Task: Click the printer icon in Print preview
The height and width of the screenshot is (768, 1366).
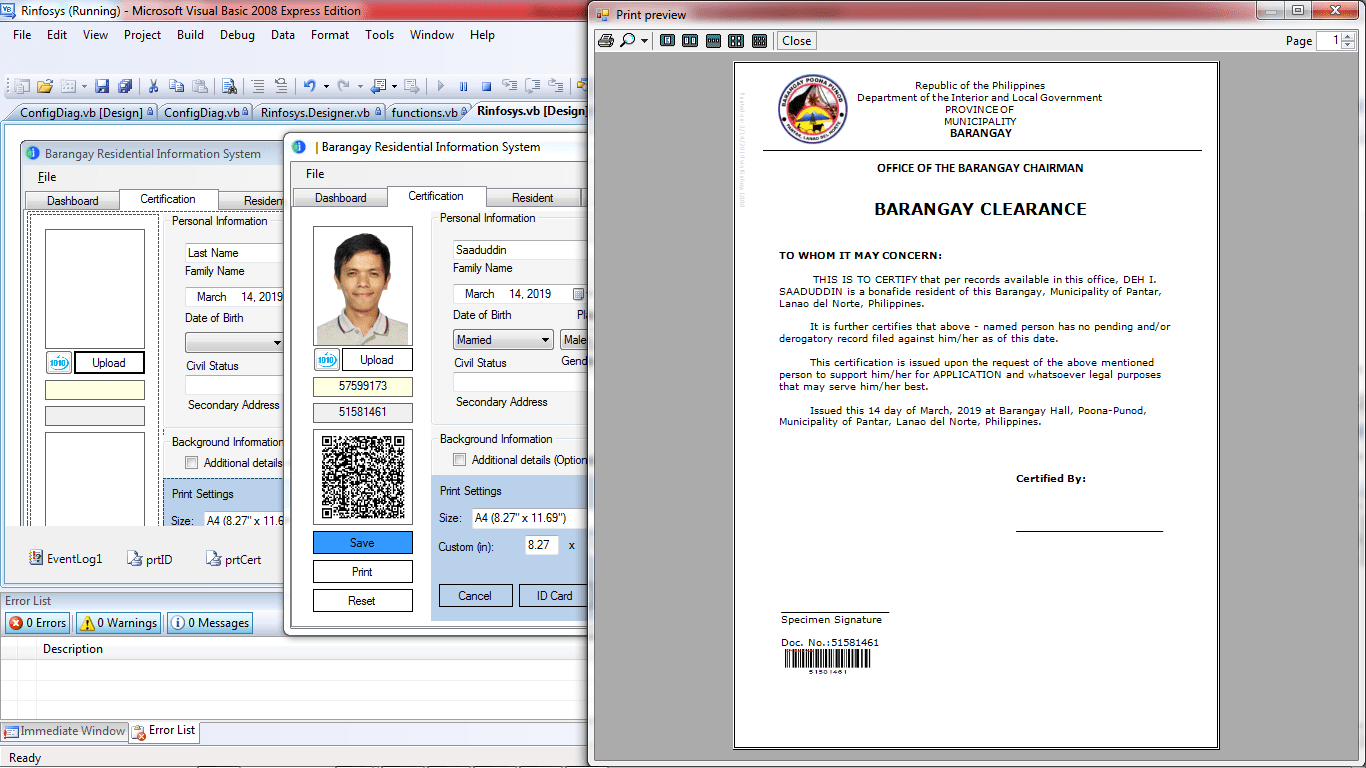Action: coord(605,41)
